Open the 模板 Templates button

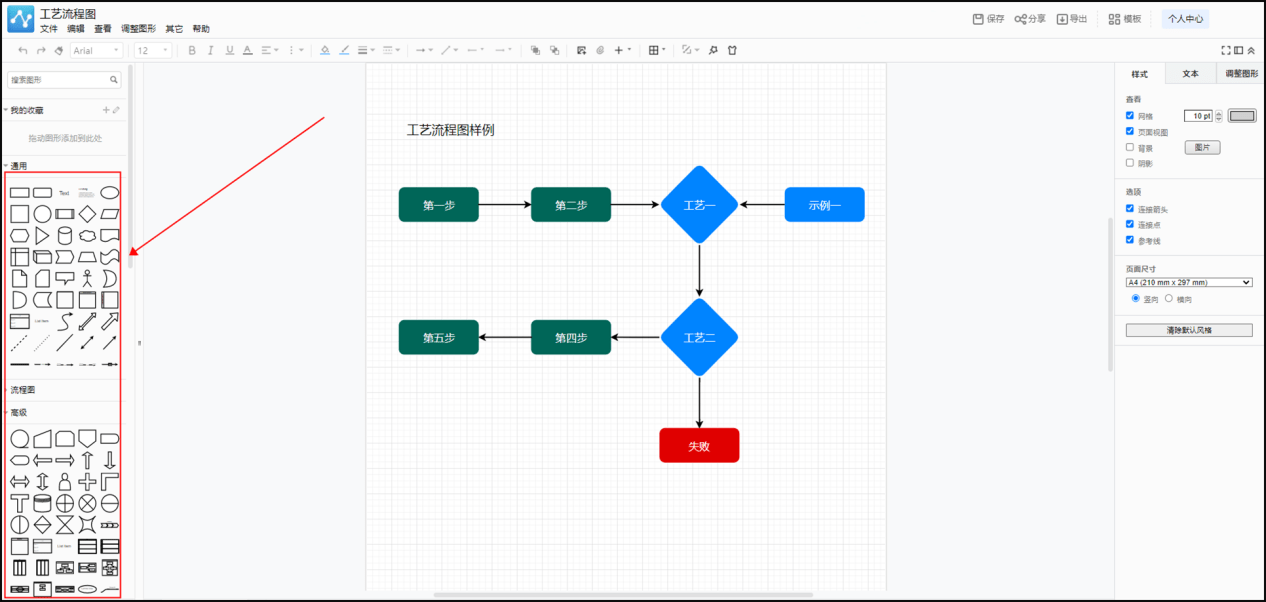pos(1125,19)
